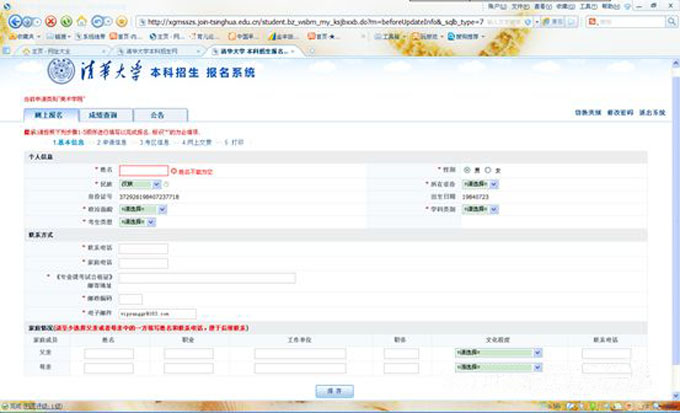Close the active 清华大学 本科招生报名 browser tab
Viewport: 680px width, 413px height.
293,51
